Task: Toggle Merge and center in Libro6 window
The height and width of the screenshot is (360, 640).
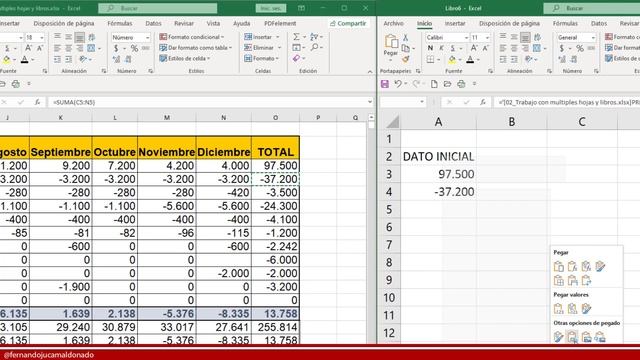Action: click(537, 49)
